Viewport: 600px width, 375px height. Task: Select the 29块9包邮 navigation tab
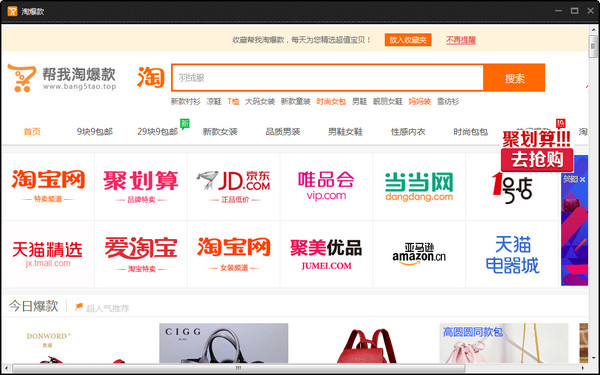tap(158, 132)
